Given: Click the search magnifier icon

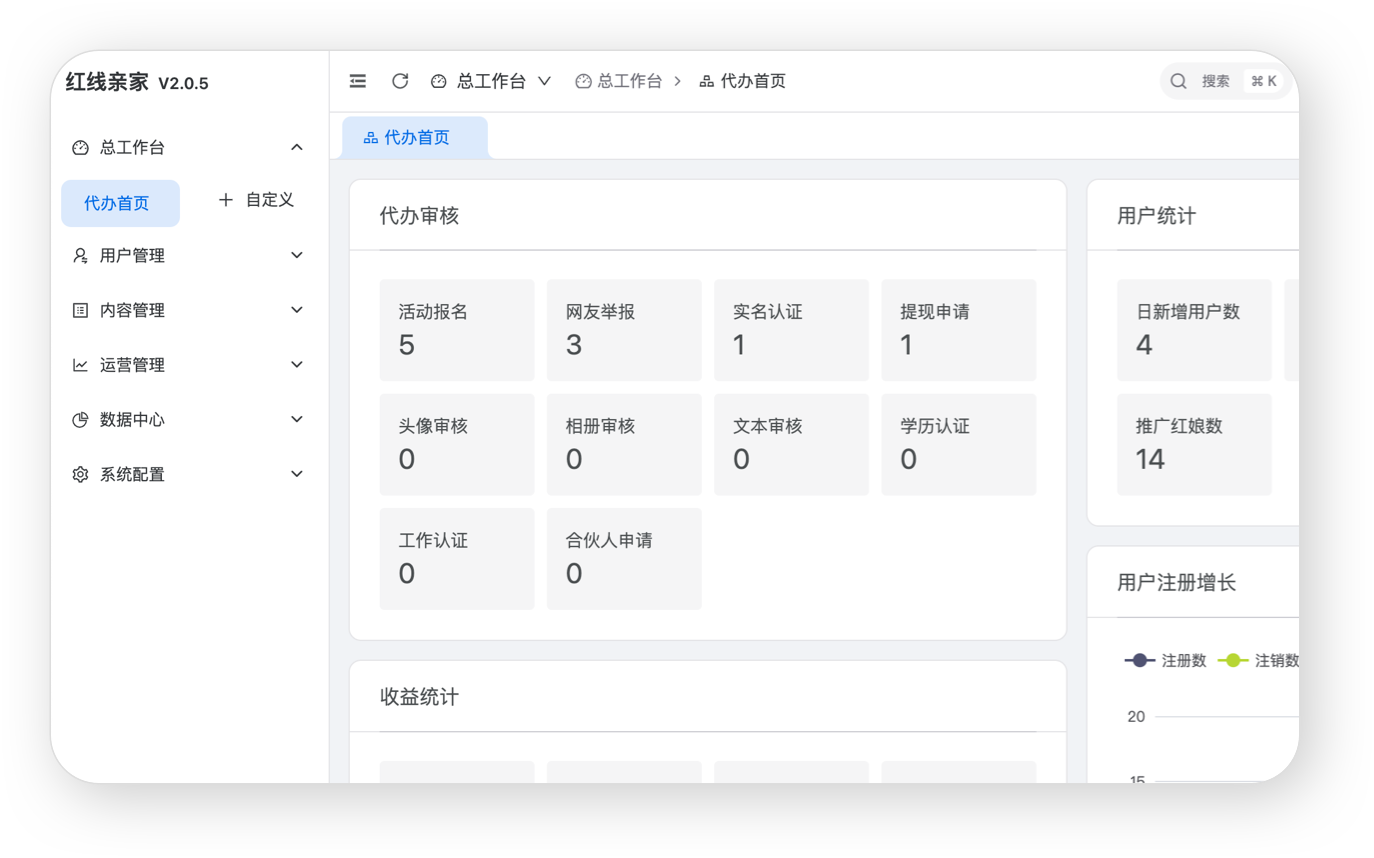Looking at the screenshot, I should [1179, 81].
